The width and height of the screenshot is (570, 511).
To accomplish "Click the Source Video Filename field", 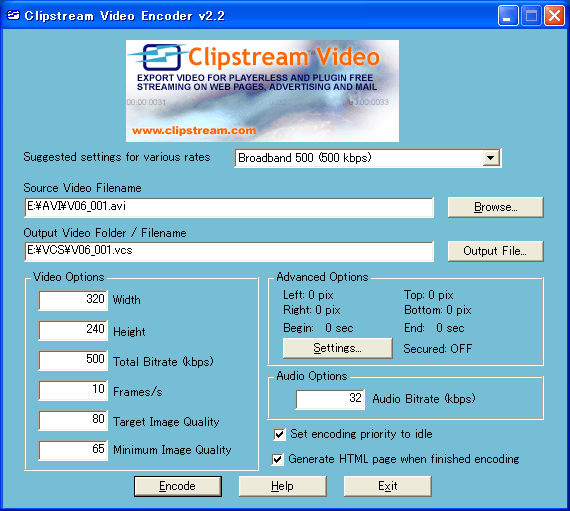I will pyautogui.click(x=229, y=207).
